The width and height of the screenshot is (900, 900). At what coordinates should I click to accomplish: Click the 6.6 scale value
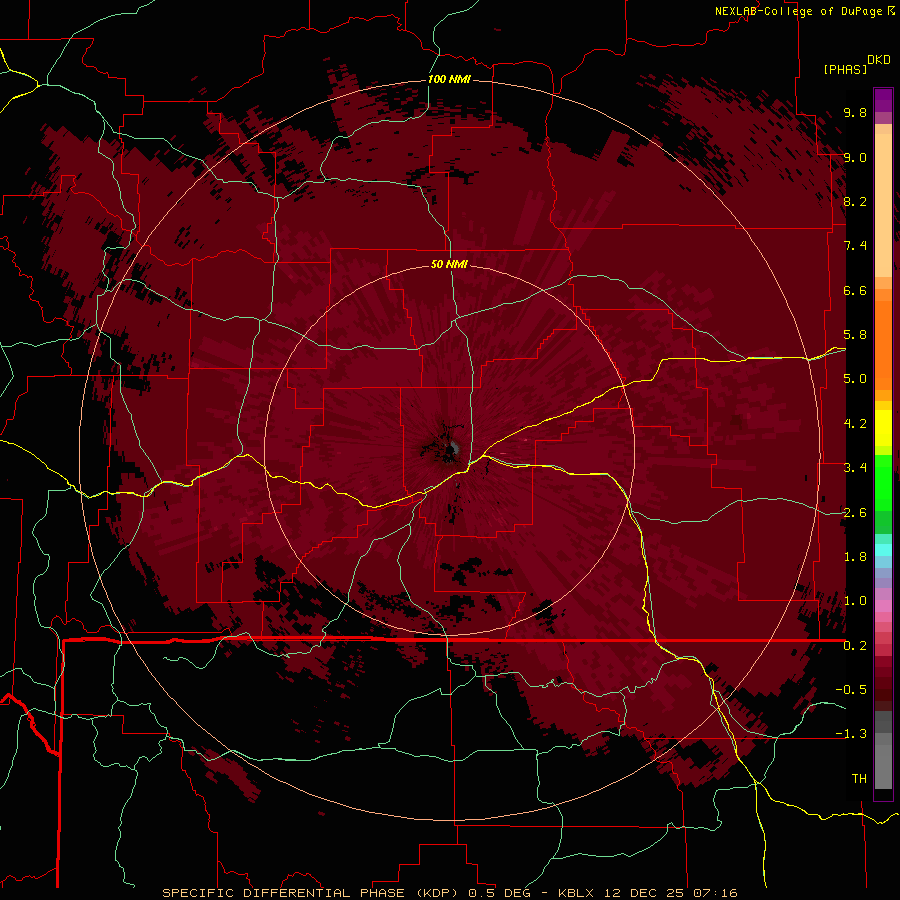[855, 290]
